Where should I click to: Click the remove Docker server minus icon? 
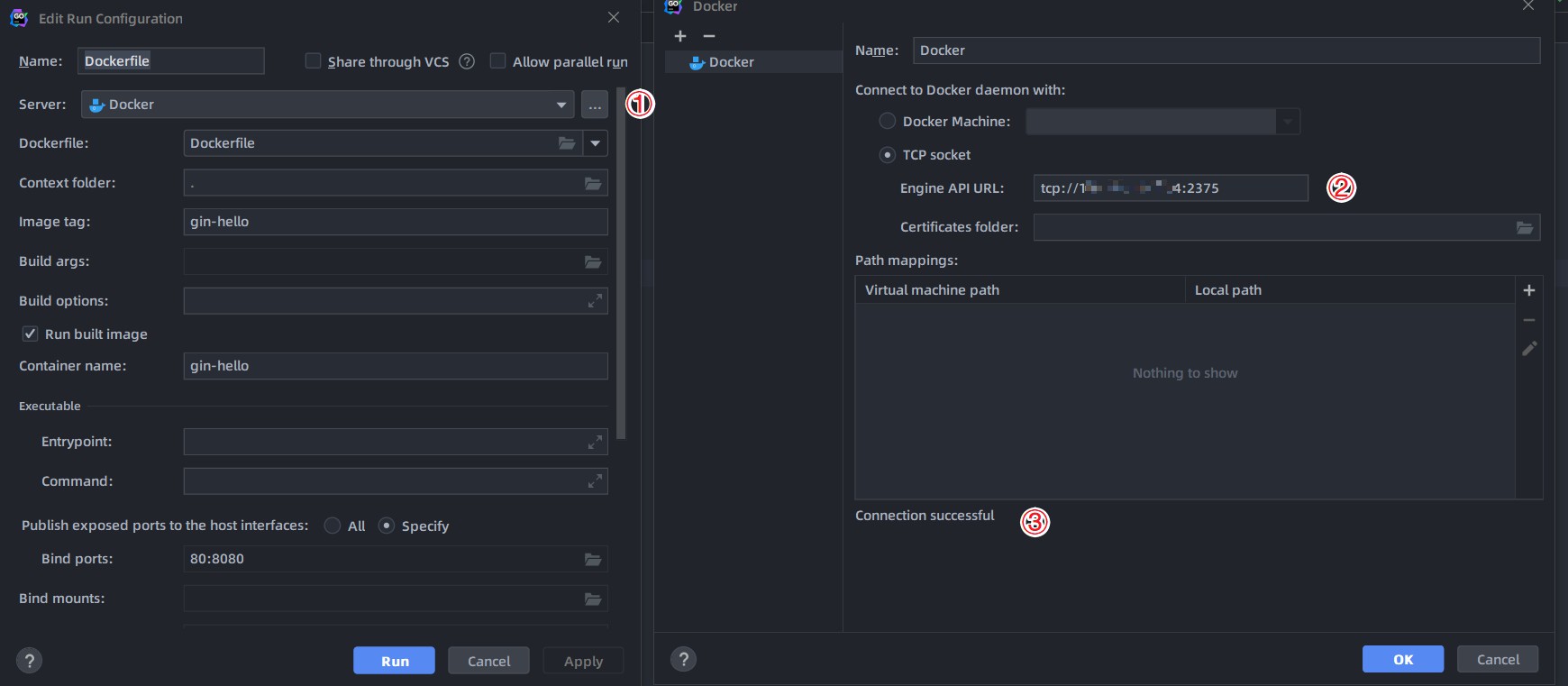click(x=709, y=36)
